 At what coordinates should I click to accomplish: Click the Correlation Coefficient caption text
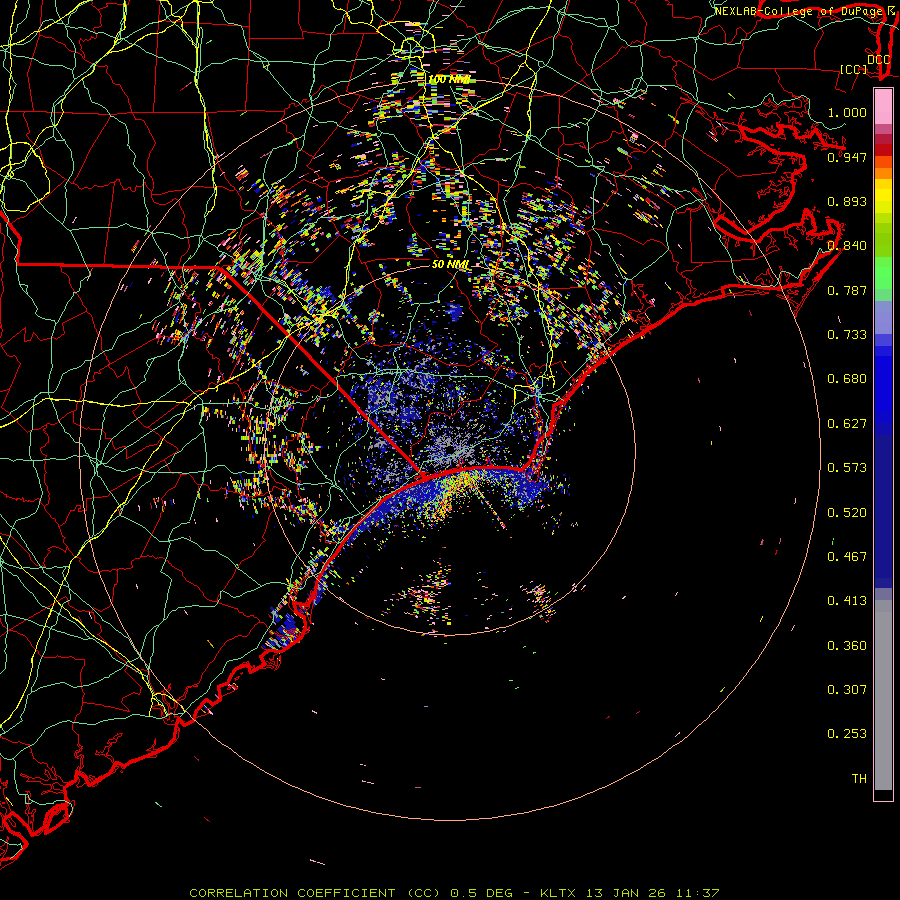pyautogui.click(x=298, y=893)
